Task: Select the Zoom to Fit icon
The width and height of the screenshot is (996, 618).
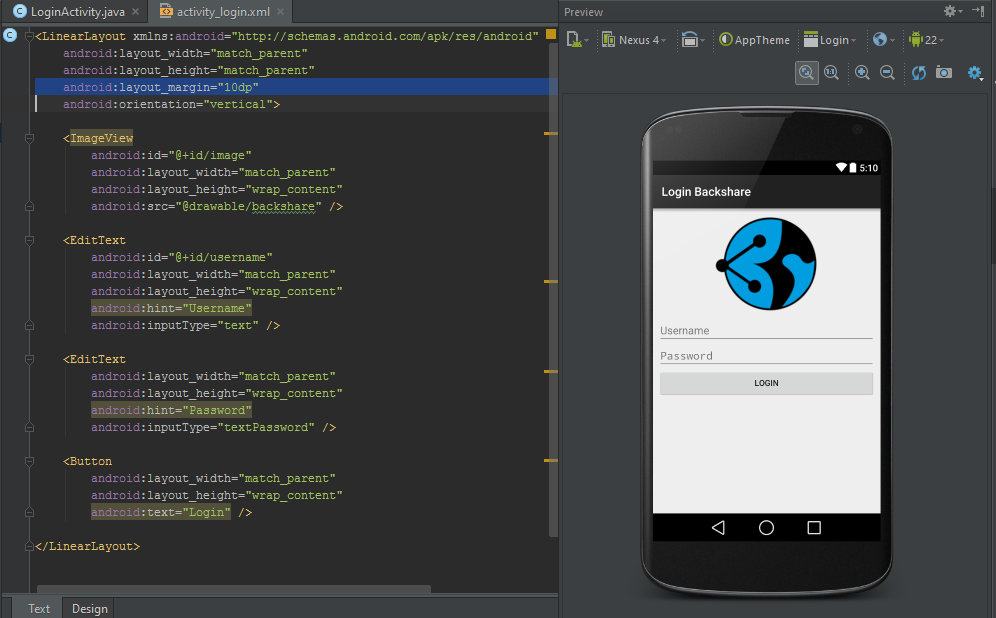Action: tap(806, 72)
